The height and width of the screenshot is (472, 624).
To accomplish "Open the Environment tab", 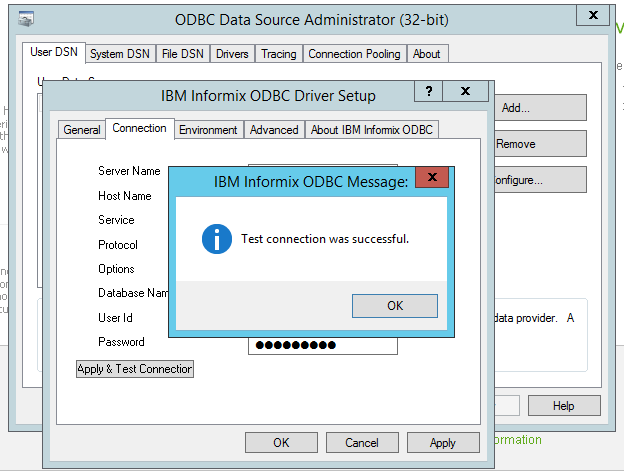I will [208, 130].
